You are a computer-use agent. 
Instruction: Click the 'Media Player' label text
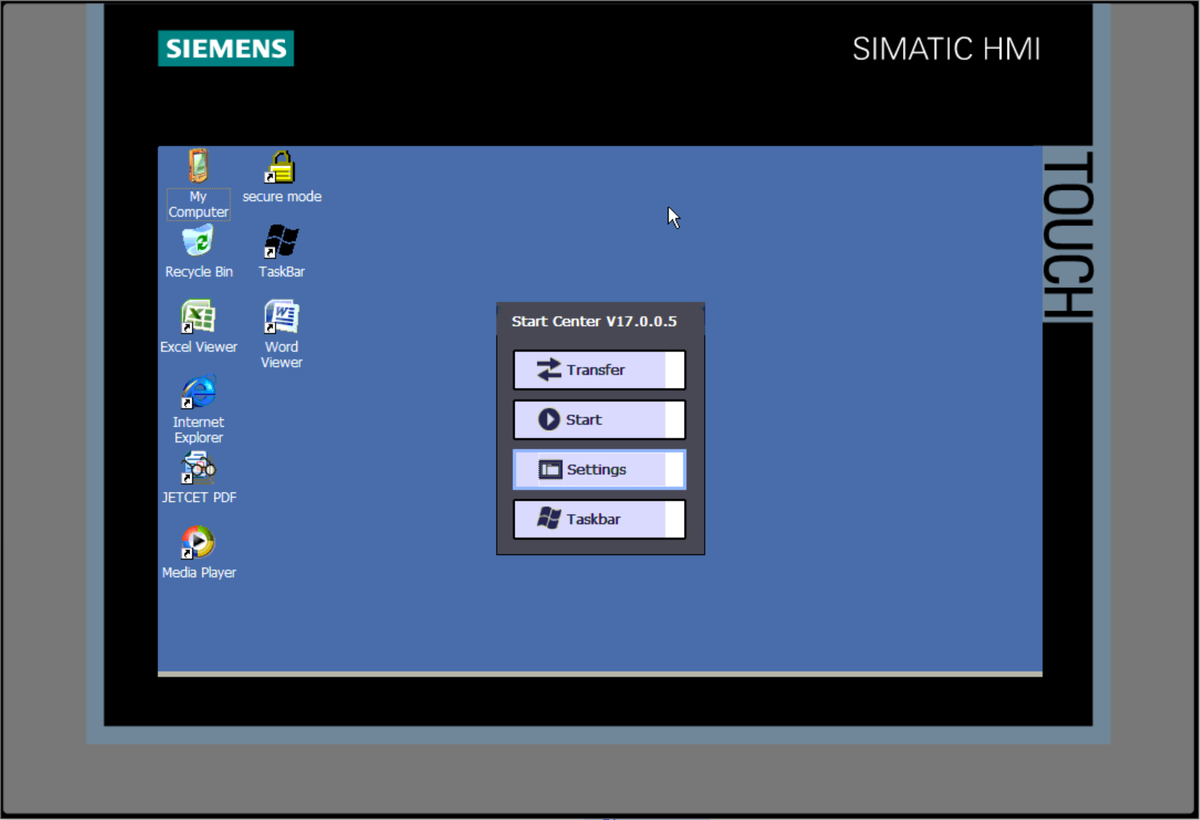[x=199, y=573]
